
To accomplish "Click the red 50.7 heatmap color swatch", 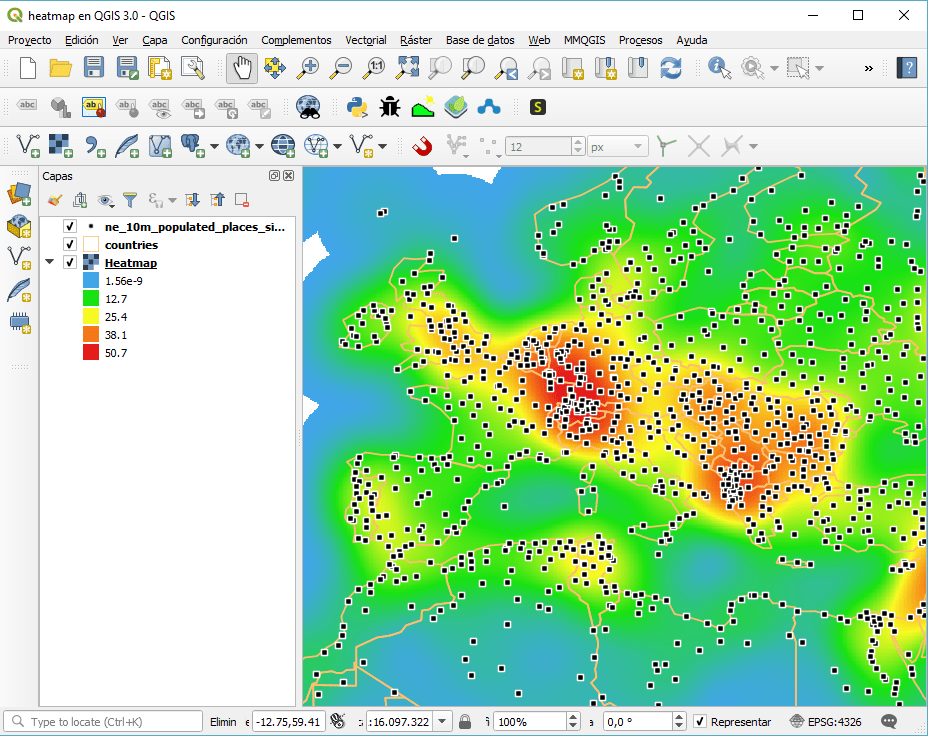I will (90, 352).
